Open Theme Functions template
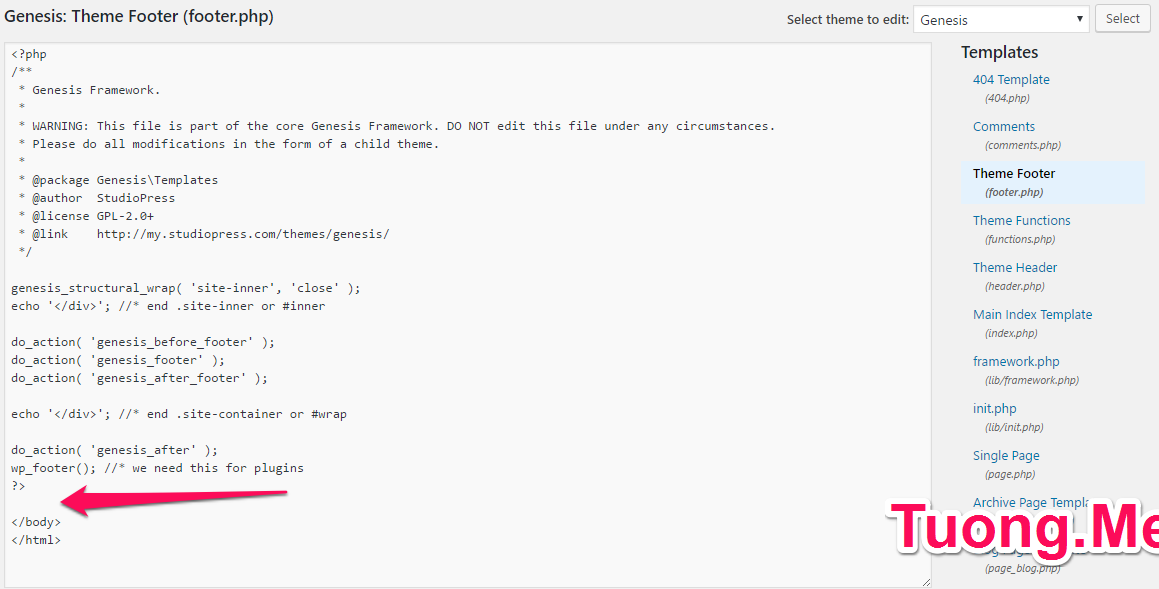Viewport: 1159px width, 589px height. click(1021, 221)
